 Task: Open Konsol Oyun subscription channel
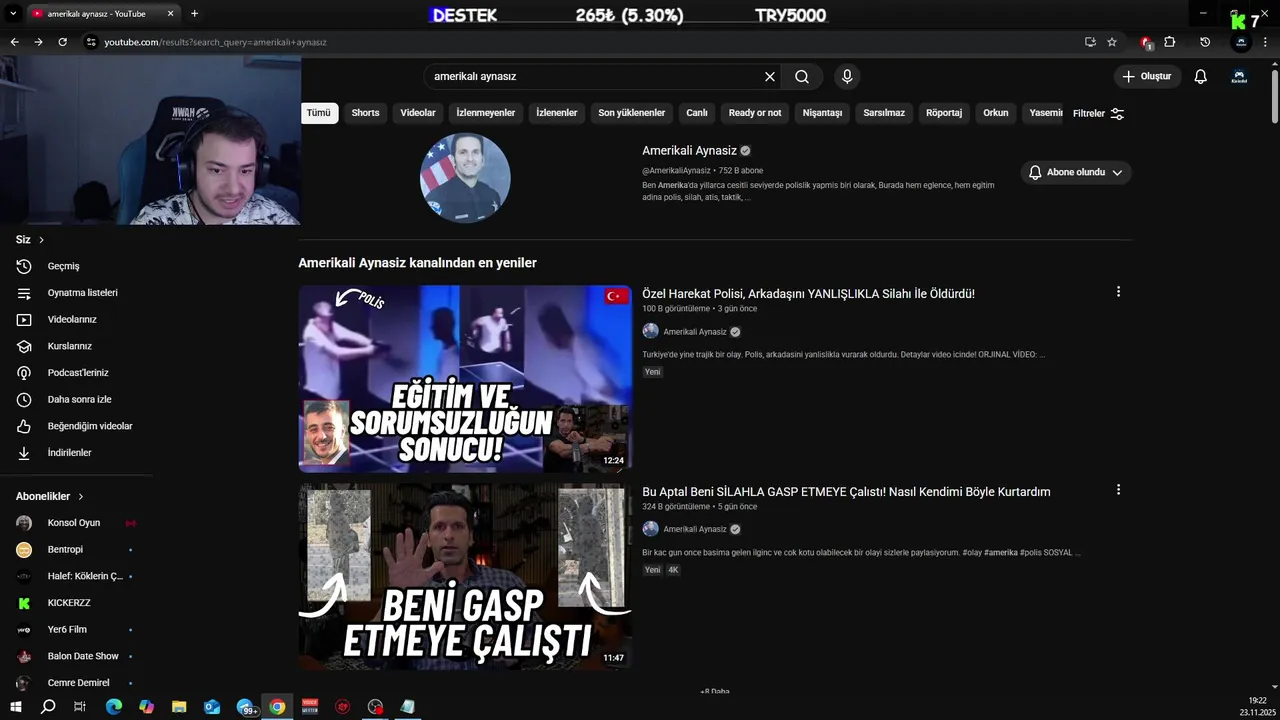click(76, 523)
